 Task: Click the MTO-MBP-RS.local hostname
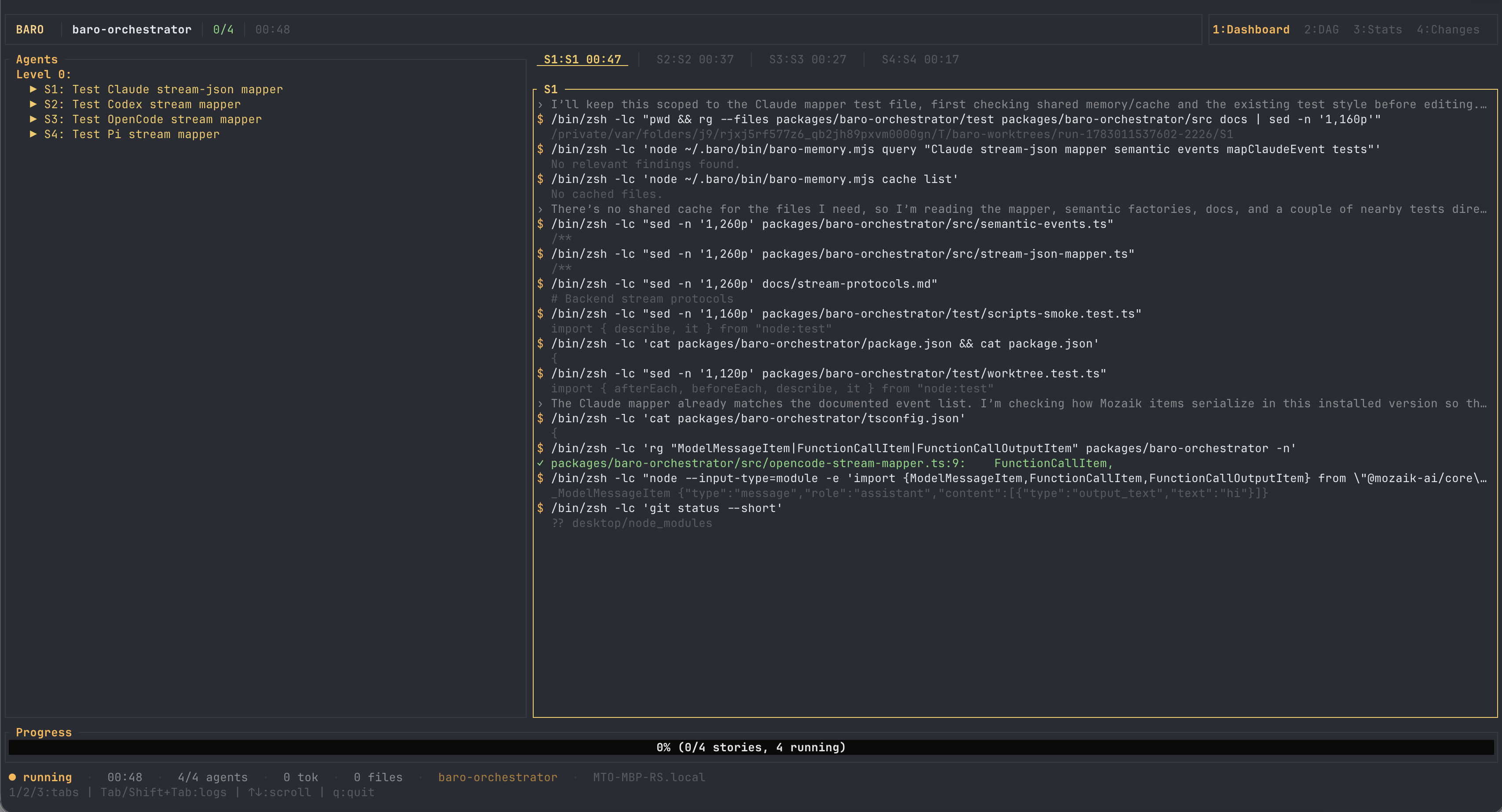click(649, 777)
